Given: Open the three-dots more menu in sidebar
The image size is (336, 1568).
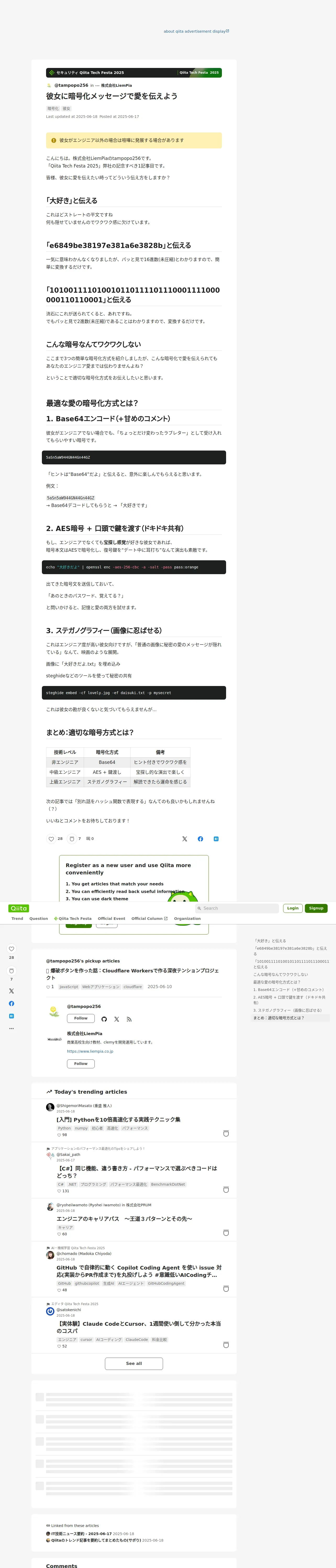Looking at the screenshot, I should 11,1029.
